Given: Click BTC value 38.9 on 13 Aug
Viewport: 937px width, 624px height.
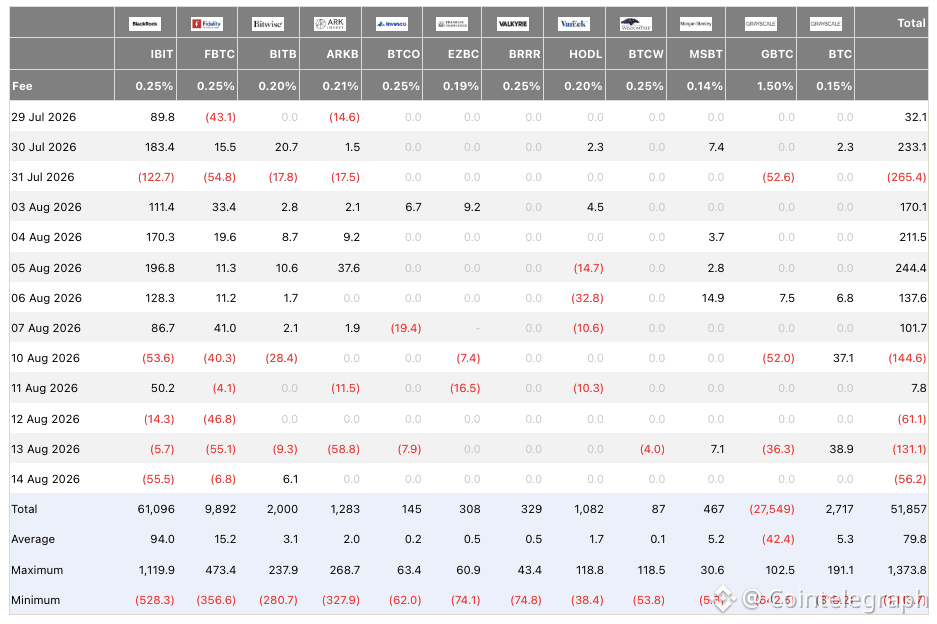Looking at the screenshot, I should pyautogui.click(x=841, y=449).
